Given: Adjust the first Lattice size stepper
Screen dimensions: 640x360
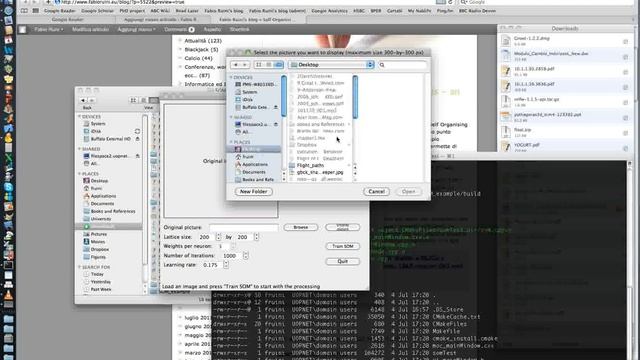Looking at the screenshot, I should tap(218, 237).
